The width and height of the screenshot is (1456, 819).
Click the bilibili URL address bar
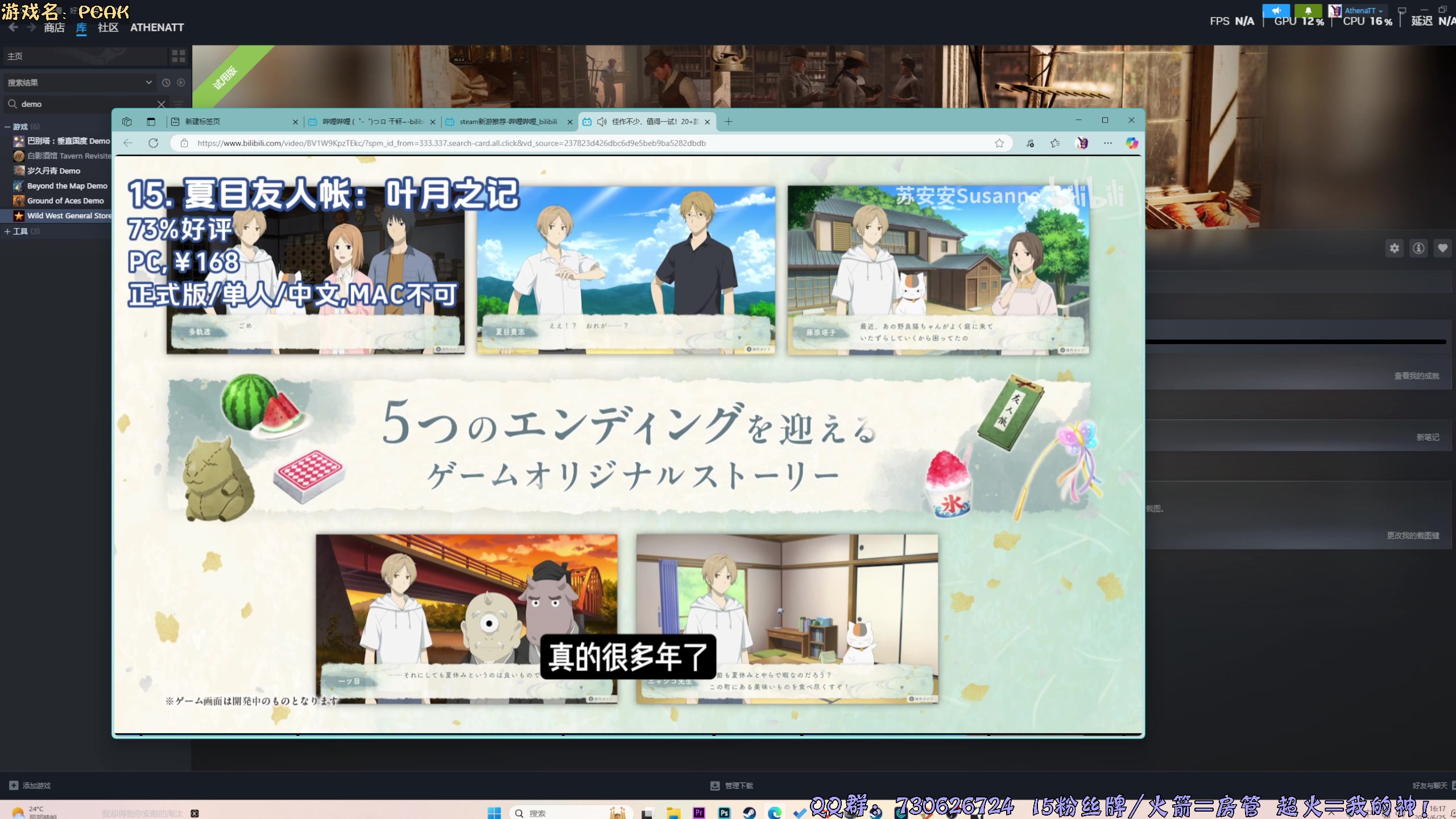591,143
